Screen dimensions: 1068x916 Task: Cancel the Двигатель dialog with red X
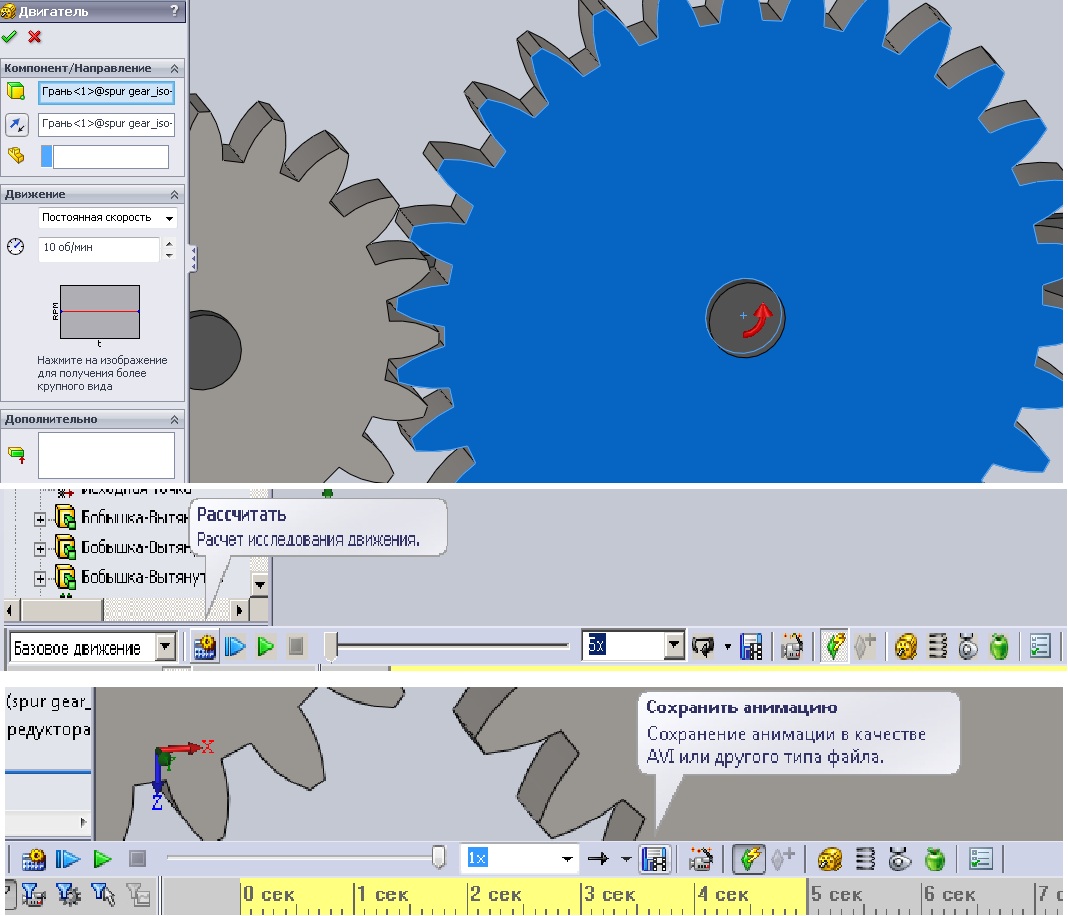pyautogui.click(x=34, y=37)
